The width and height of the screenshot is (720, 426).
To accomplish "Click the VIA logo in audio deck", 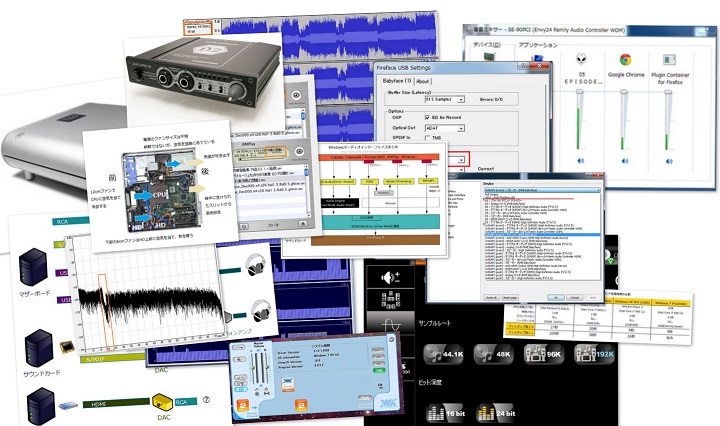I will tap(388, 404).
